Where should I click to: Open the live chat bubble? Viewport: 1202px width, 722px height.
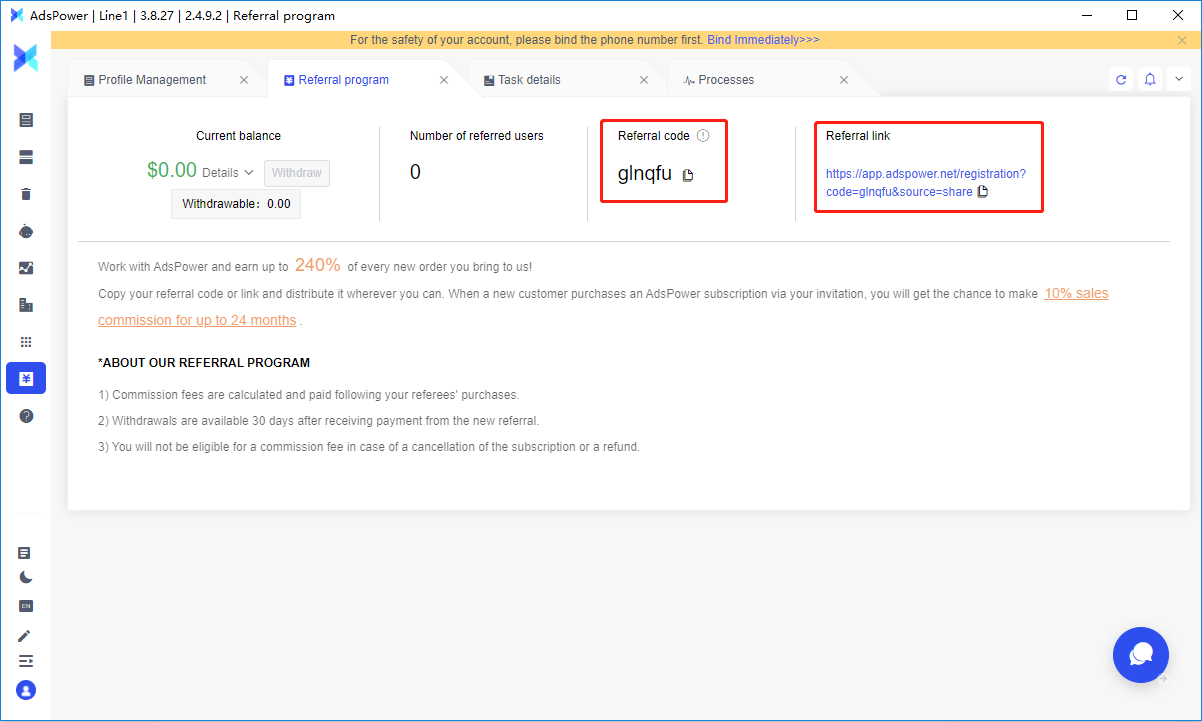point(1141,655)
